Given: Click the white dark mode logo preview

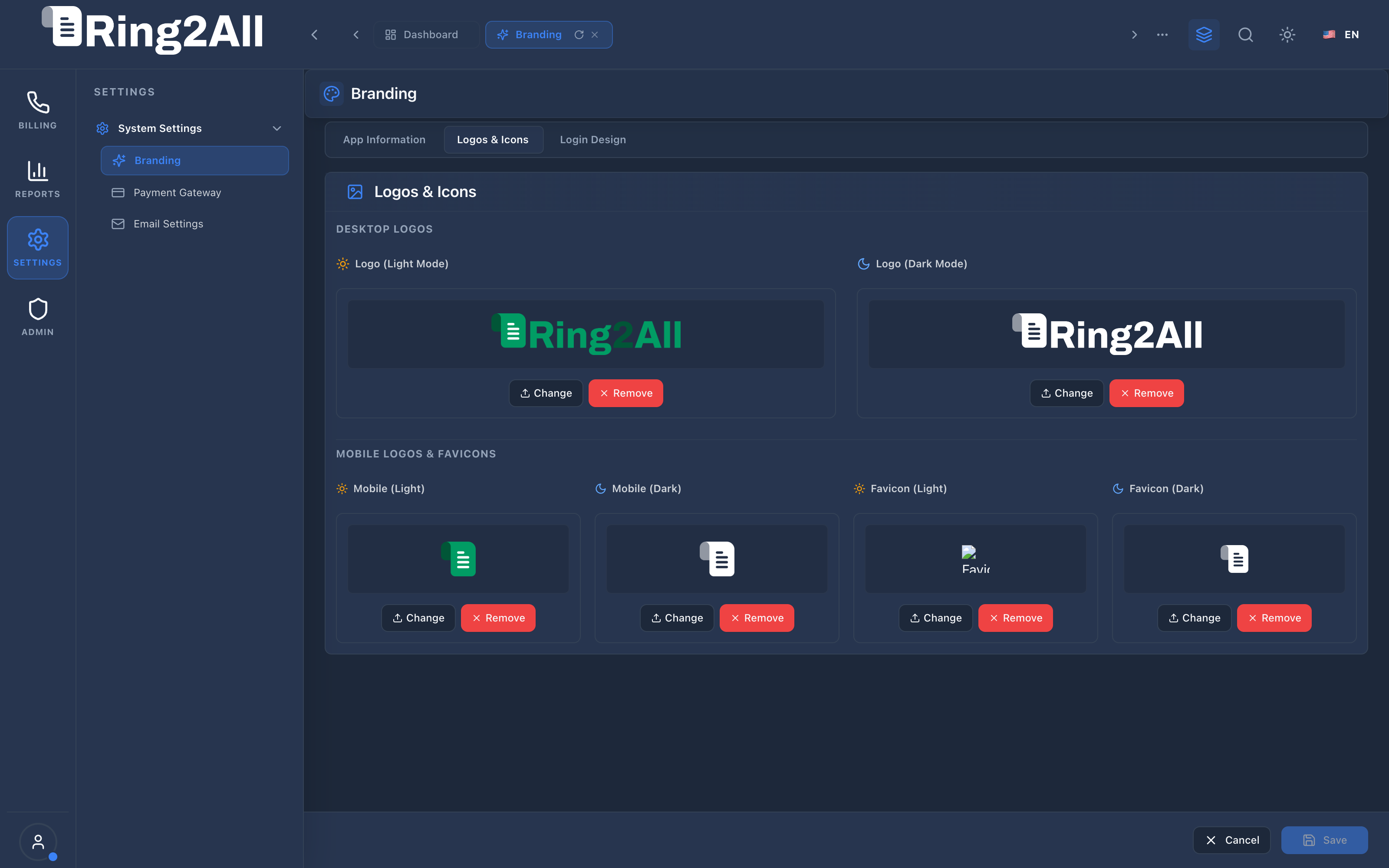Looking at the screenshot, I should tap(1106, 334).
